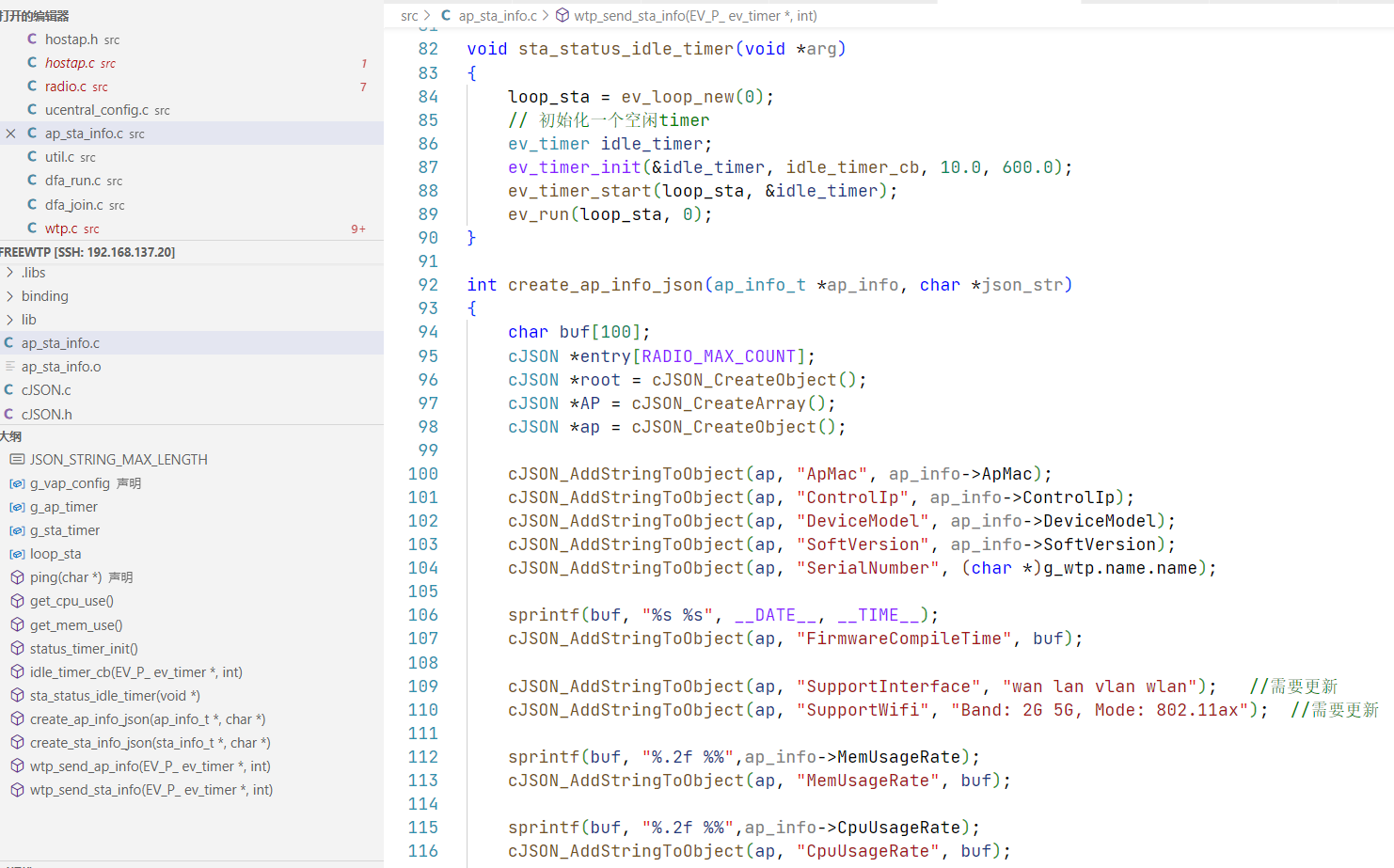Open wtp.c in open editors
This screenshot has height=868, width=1394.
pyautogui.click(x=192, y=229)
